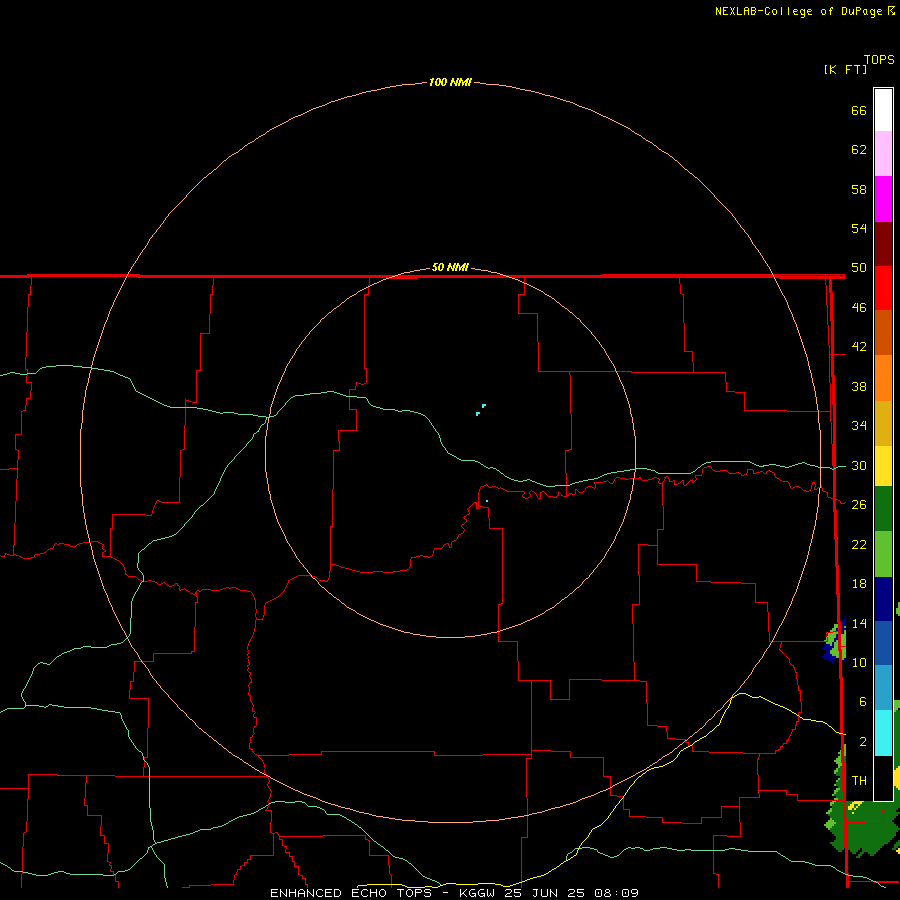Click the light blue legend swatch near 6
Viewport: 900px width, 900px height.
tap(883, 687)
